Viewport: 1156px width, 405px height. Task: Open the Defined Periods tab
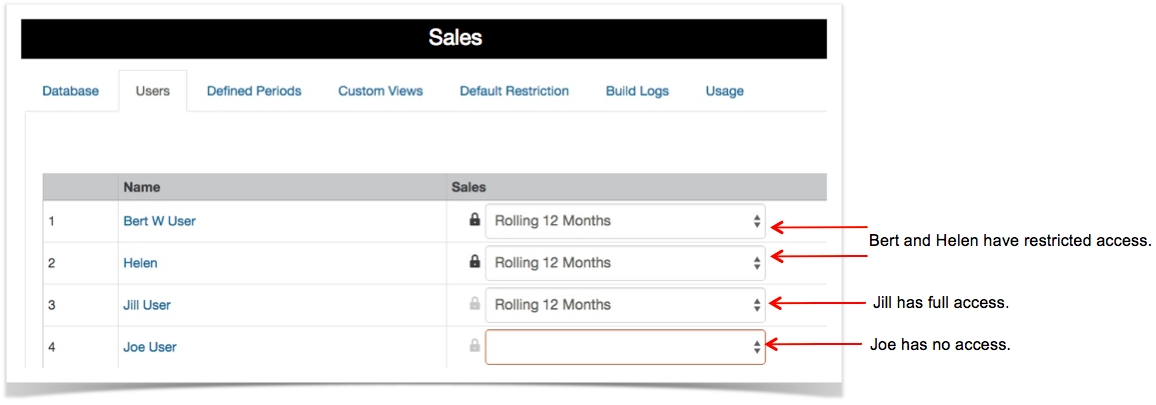pos(254,91)
